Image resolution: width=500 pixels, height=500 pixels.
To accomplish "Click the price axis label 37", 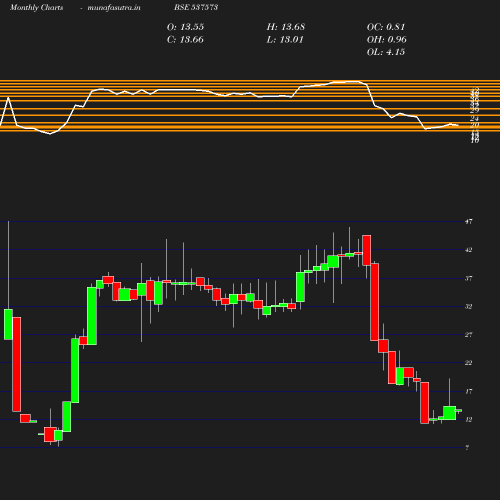I will tap(469, 278).
